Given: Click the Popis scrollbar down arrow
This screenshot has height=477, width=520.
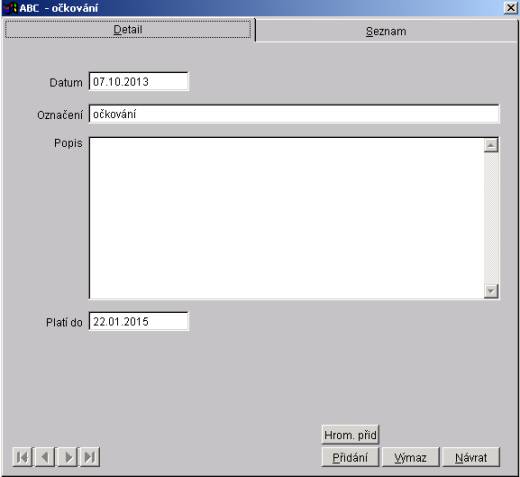Looking at the screenshot, I should point(491,291).
